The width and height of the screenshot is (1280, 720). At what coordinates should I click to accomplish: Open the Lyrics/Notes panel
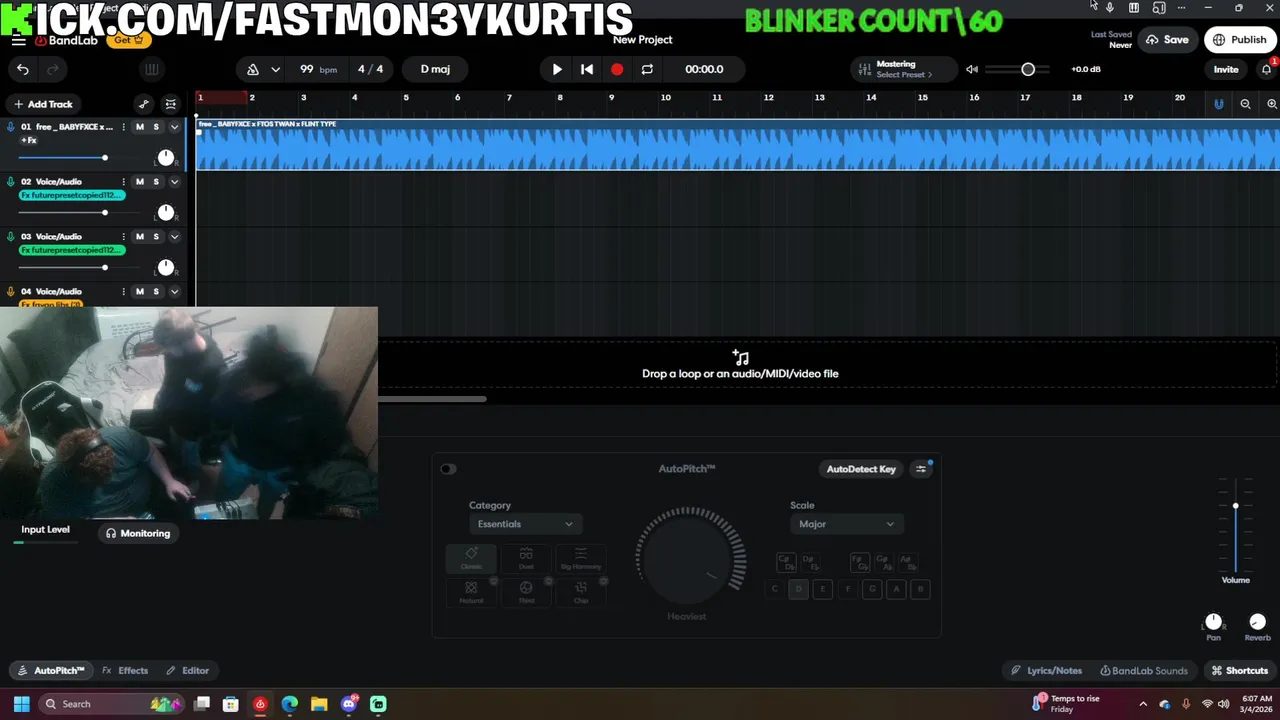tap(1046, 671)
